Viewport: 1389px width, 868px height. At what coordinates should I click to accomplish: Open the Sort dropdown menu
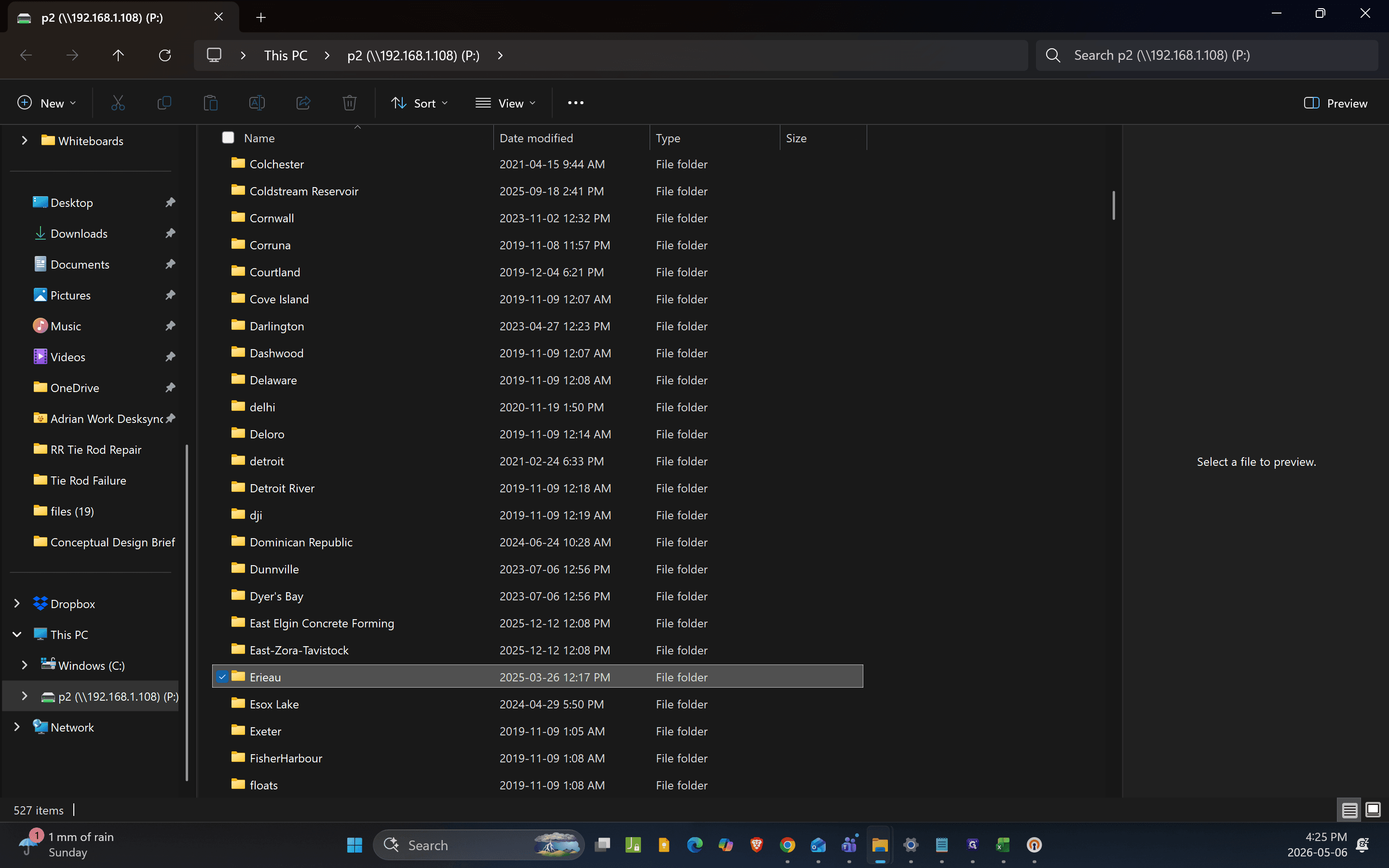(420, 103)
